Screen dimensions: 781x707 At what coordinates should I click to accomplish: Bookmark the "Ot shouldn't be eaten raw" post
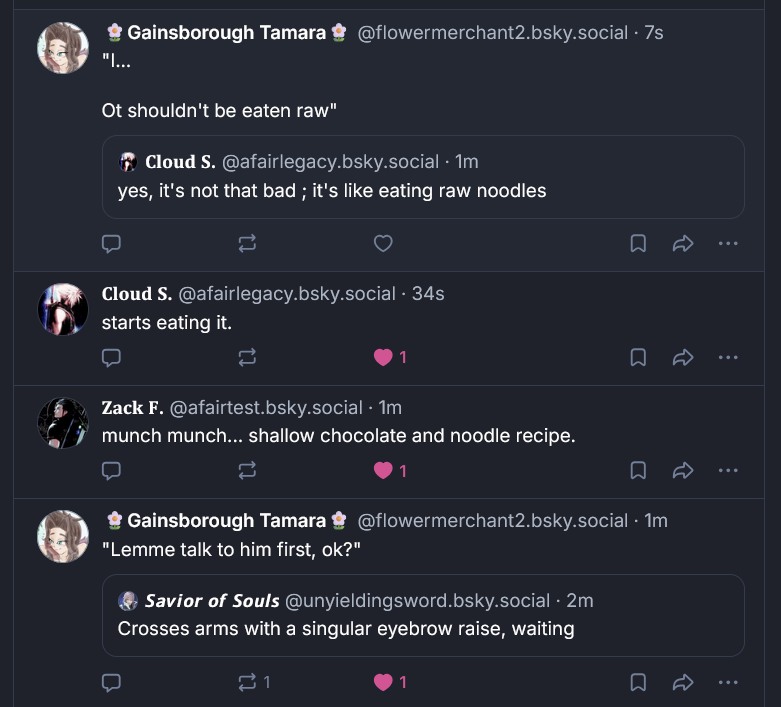638,243
